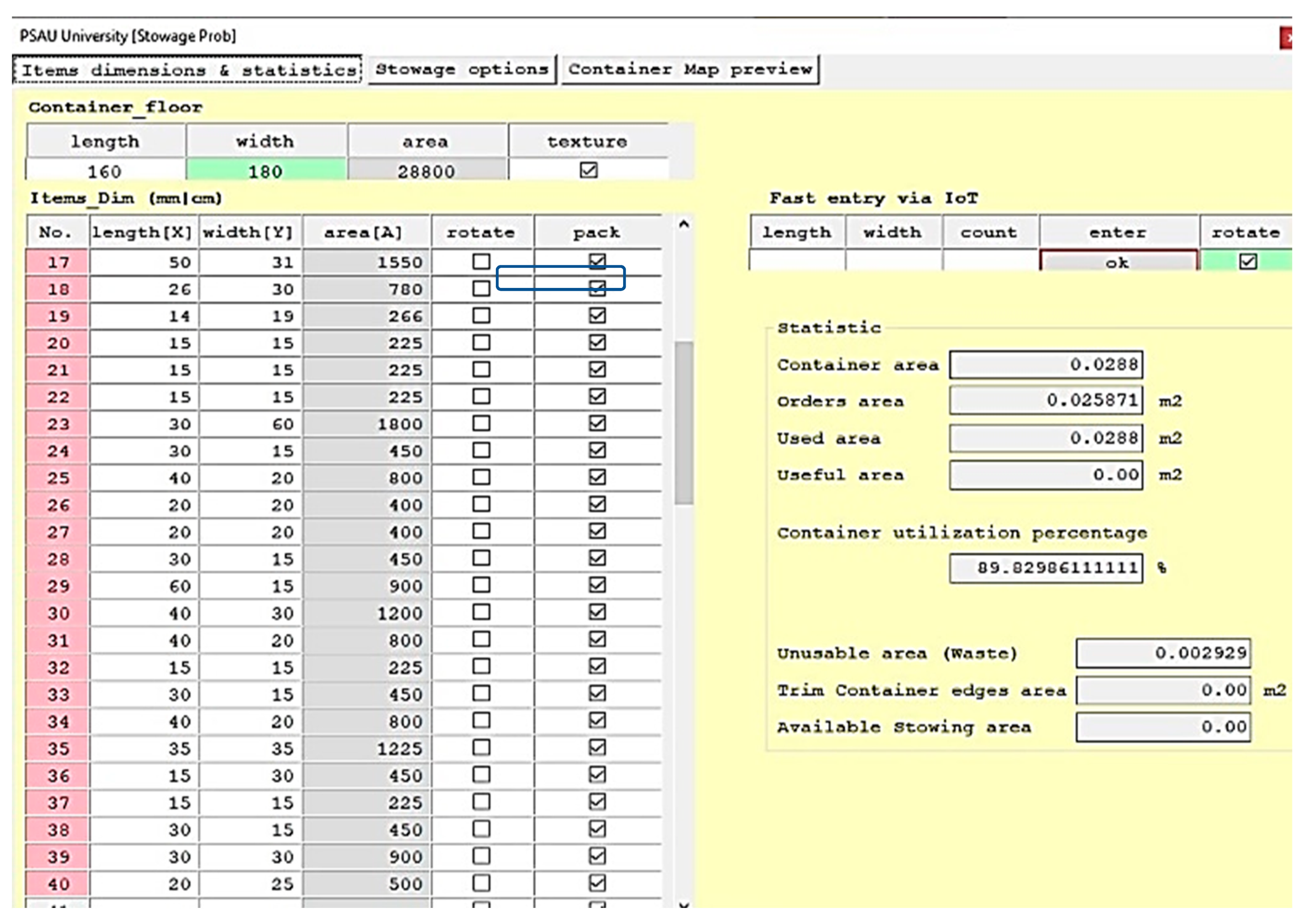Close the PSAU University window

click(x=1286, y=38)
